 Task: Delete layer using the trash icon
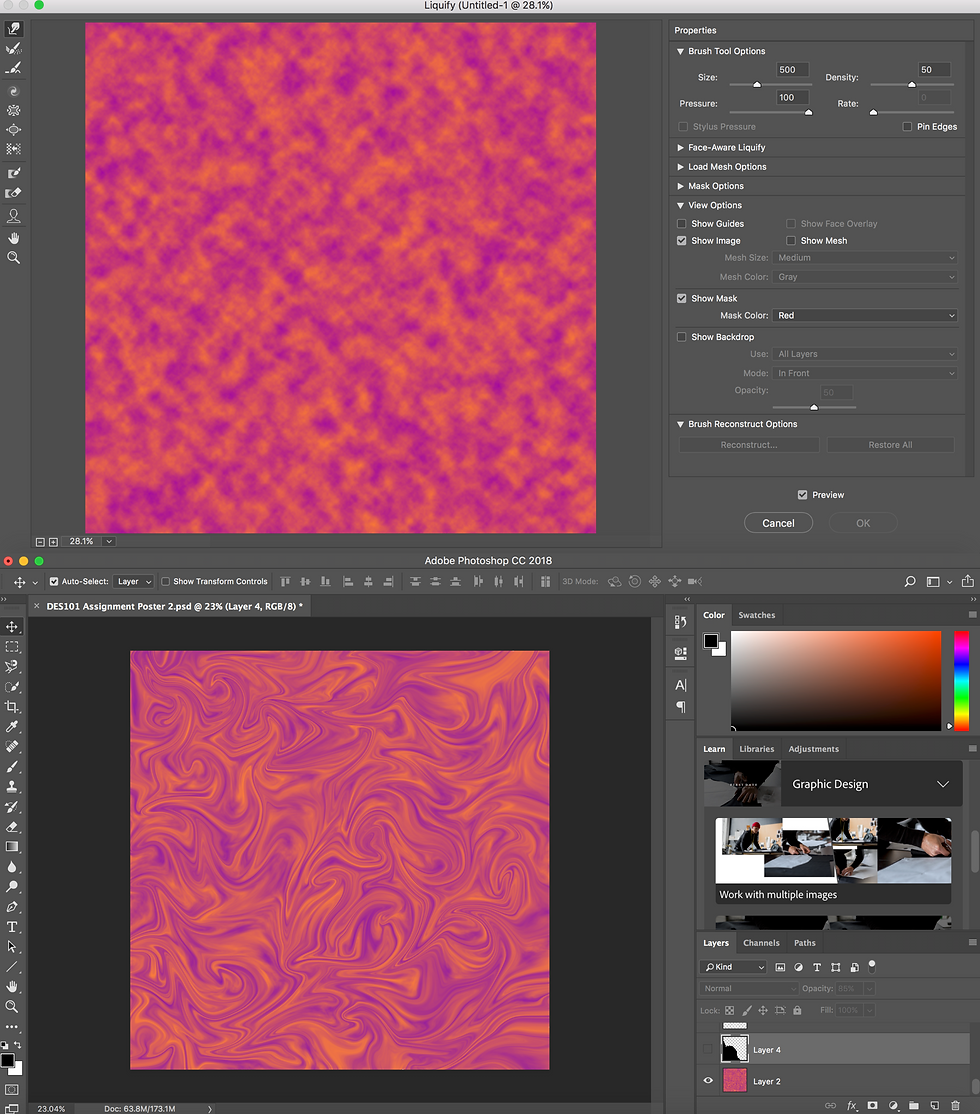(955, 1105)
